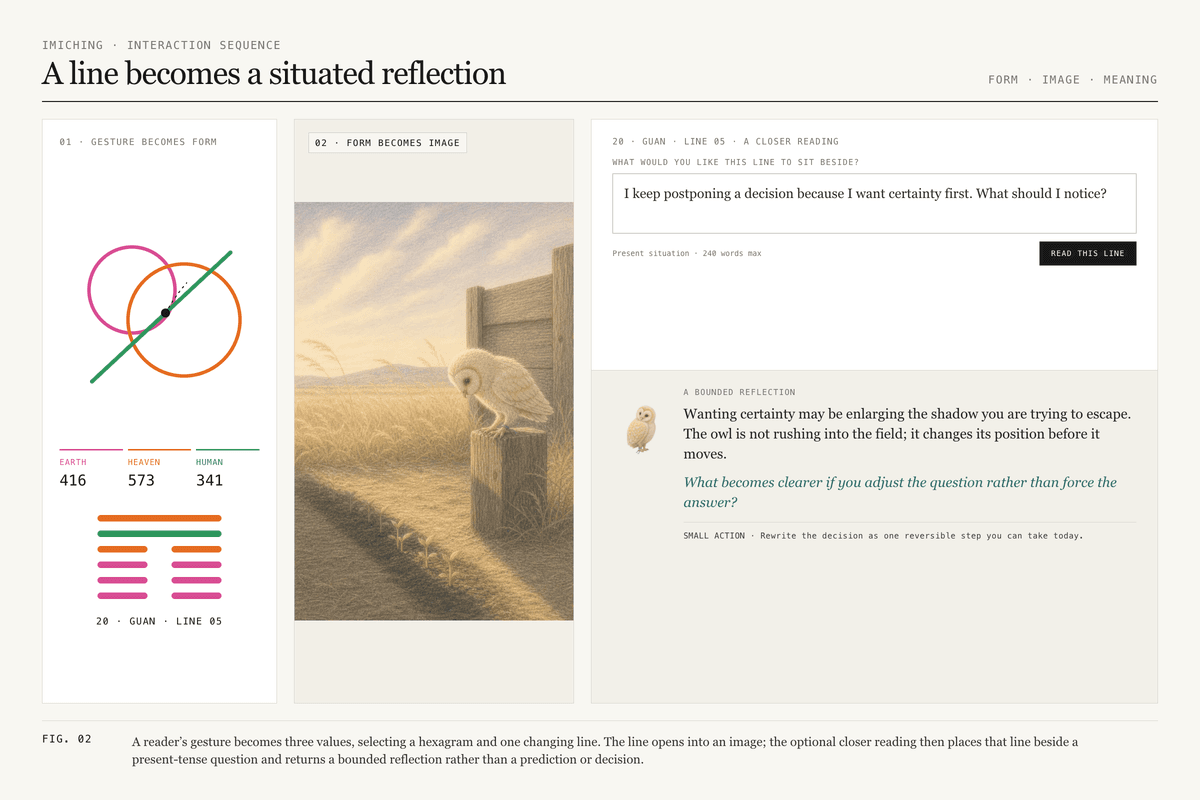The width and height of the screenshot is (1200, 800).
Task: Select the black intersection point in the diagram
Action: click(x=165, y=313)
